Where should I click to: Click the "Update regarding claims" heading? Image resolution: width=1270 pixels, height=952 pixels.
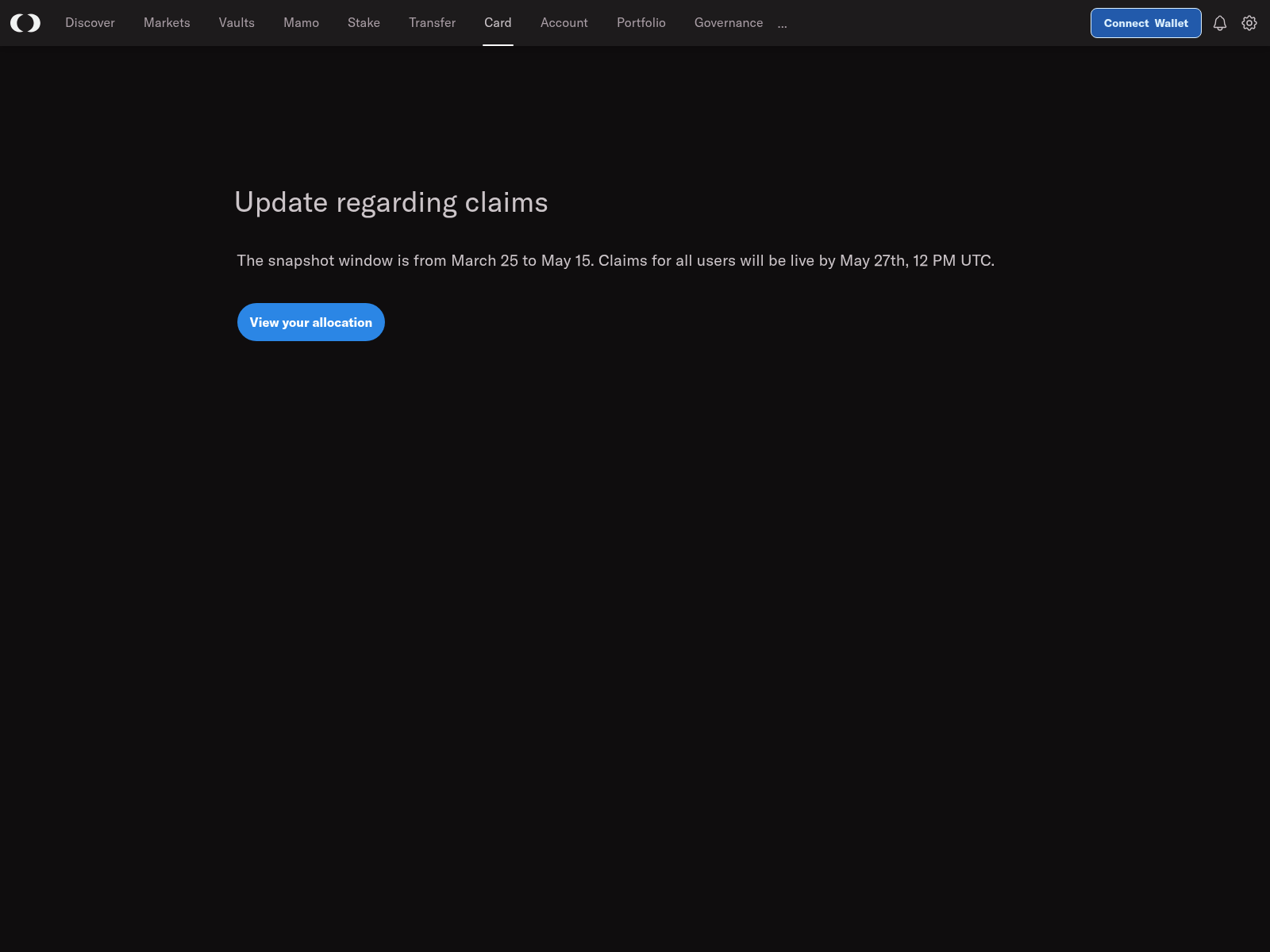[x=391, y=202]
